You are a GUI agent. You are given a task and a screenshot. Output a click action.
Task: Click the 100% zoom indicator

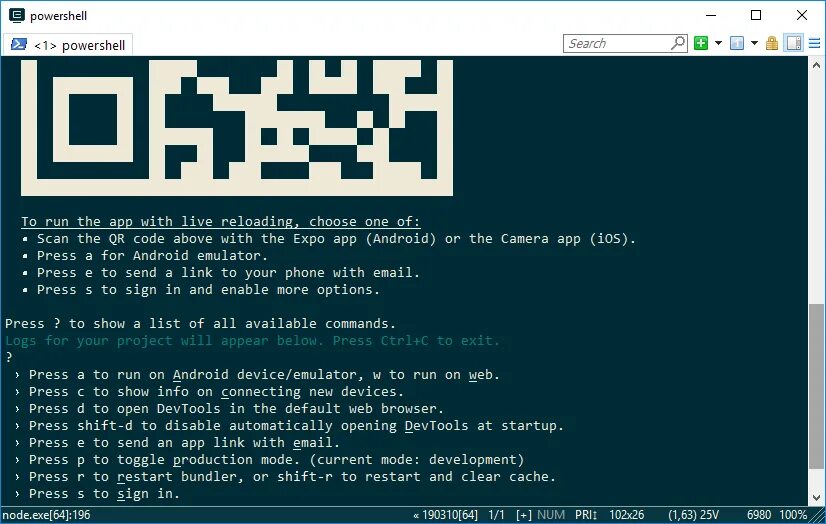point(793,515)
